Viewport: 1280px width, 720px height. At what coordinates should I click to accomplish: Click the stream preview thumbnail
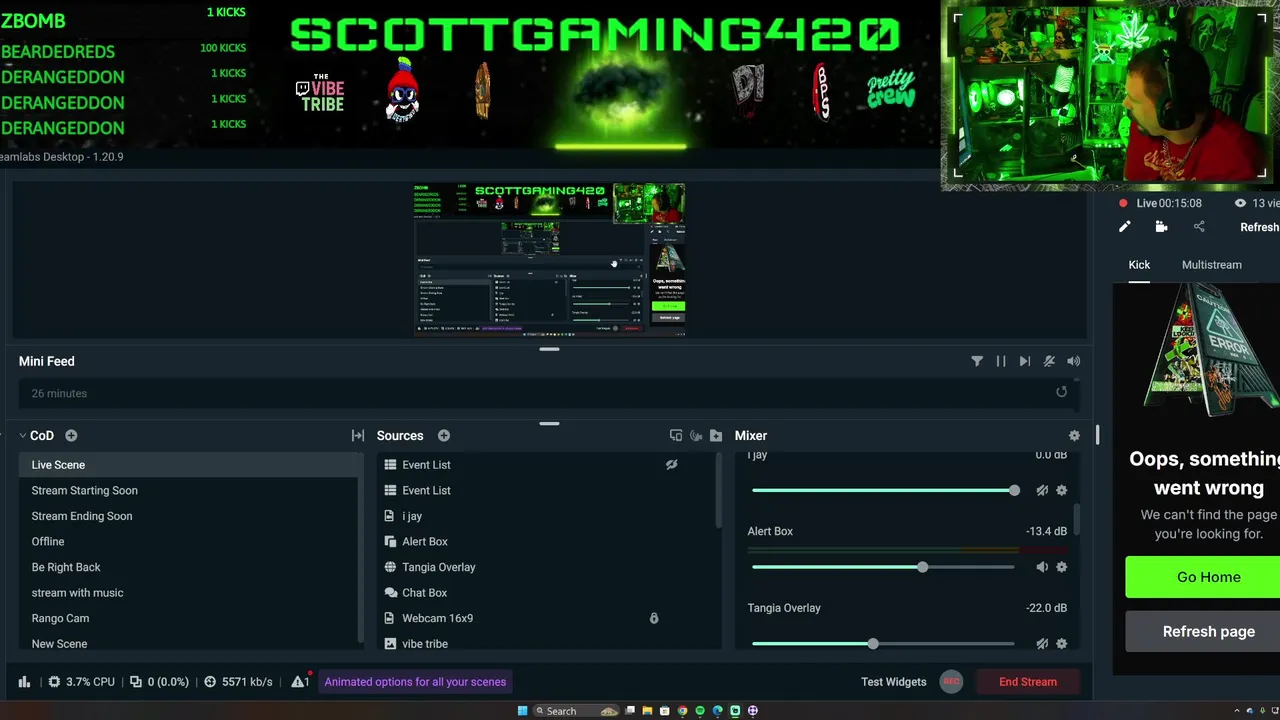coord(549,260)
